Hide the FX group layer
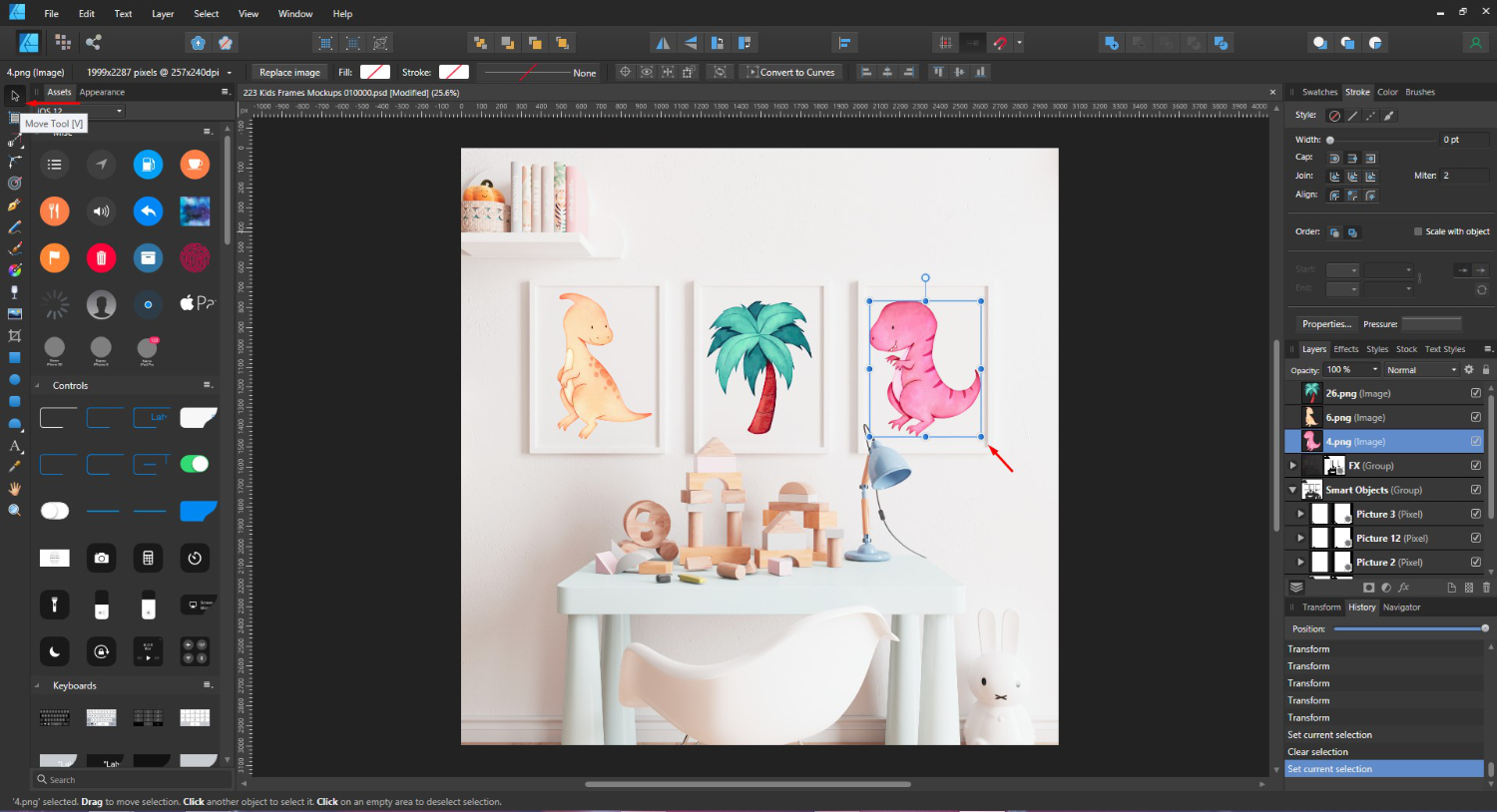The image size is (1497, 812). click(x=1476, y=465)
